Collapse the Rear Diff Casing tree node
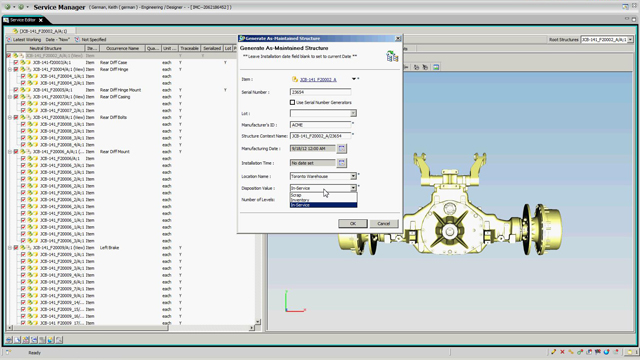Viewport: 640px width, 360px height. (x=10, y=97)
